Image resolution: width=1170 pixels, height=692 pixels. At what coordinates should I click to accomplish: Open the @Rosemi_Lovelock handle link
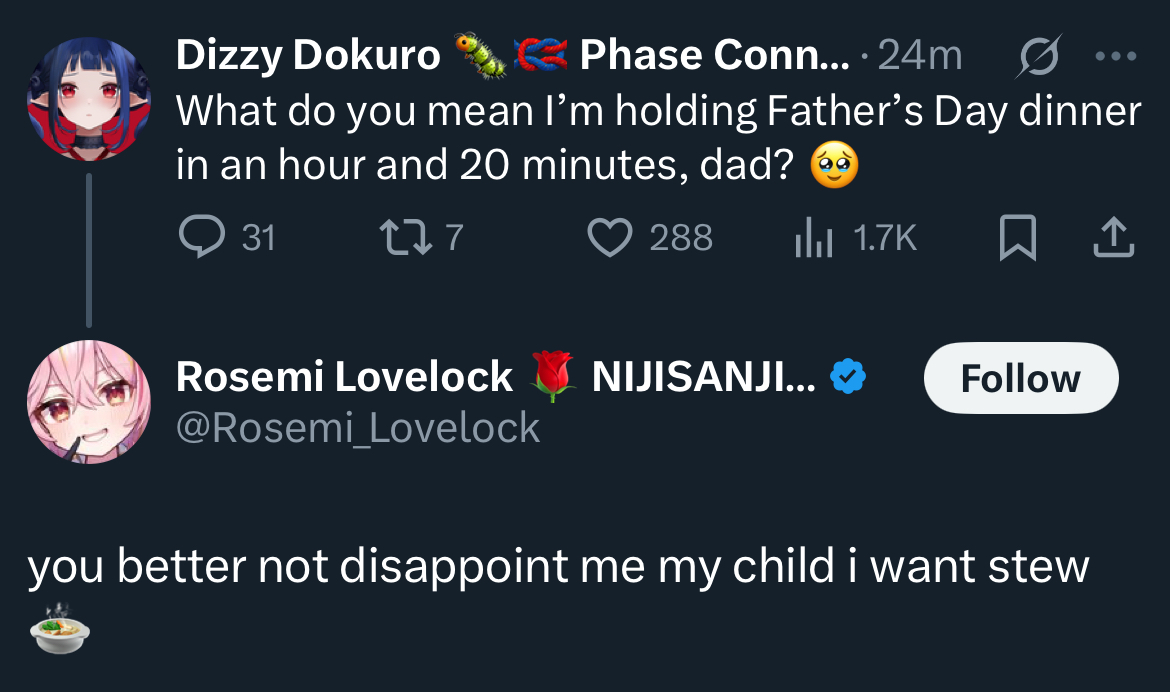358,428
